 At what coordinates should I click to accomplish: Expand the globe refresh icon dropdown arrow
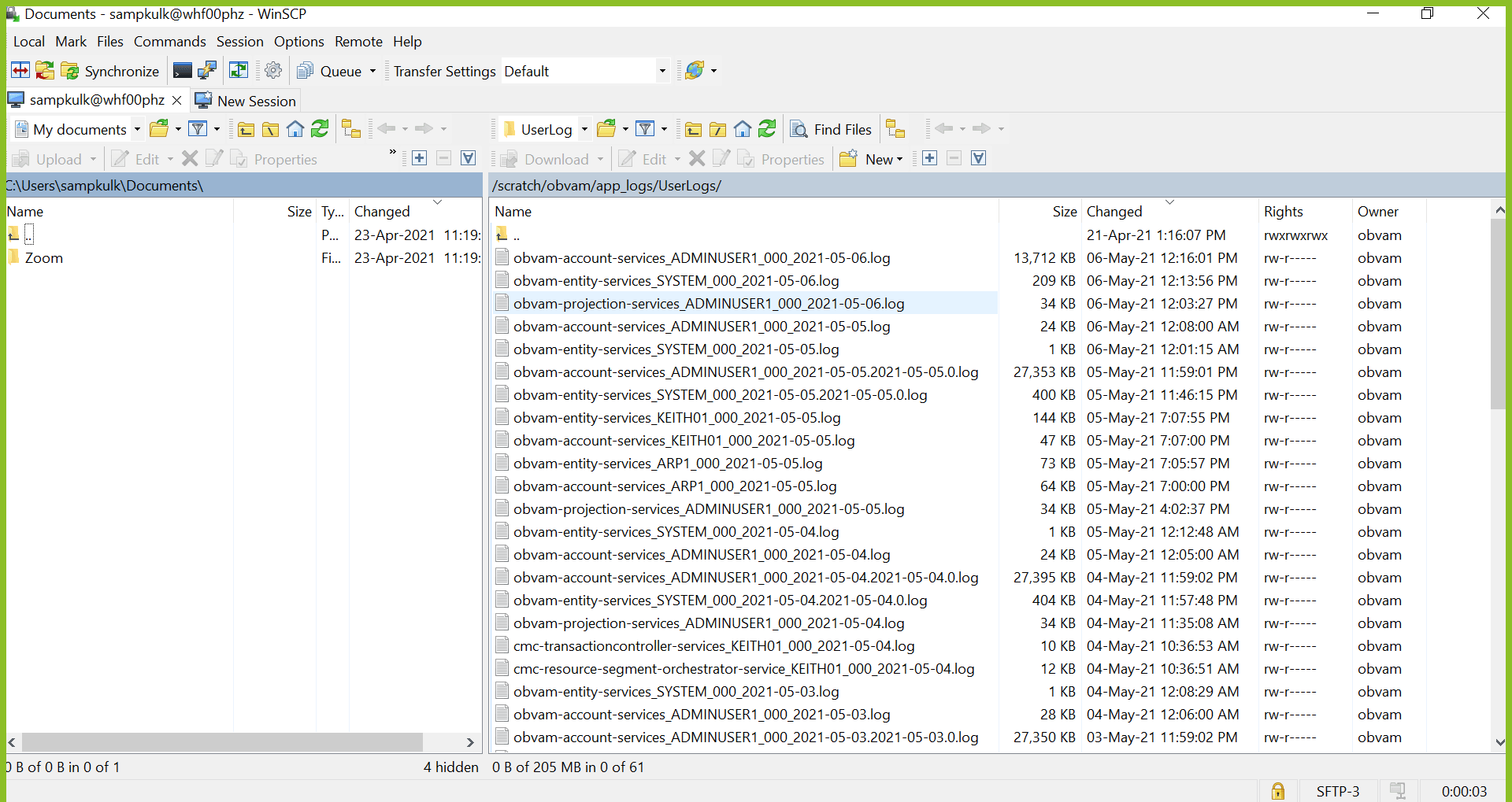pyautogui.click(x=714, y=71)
